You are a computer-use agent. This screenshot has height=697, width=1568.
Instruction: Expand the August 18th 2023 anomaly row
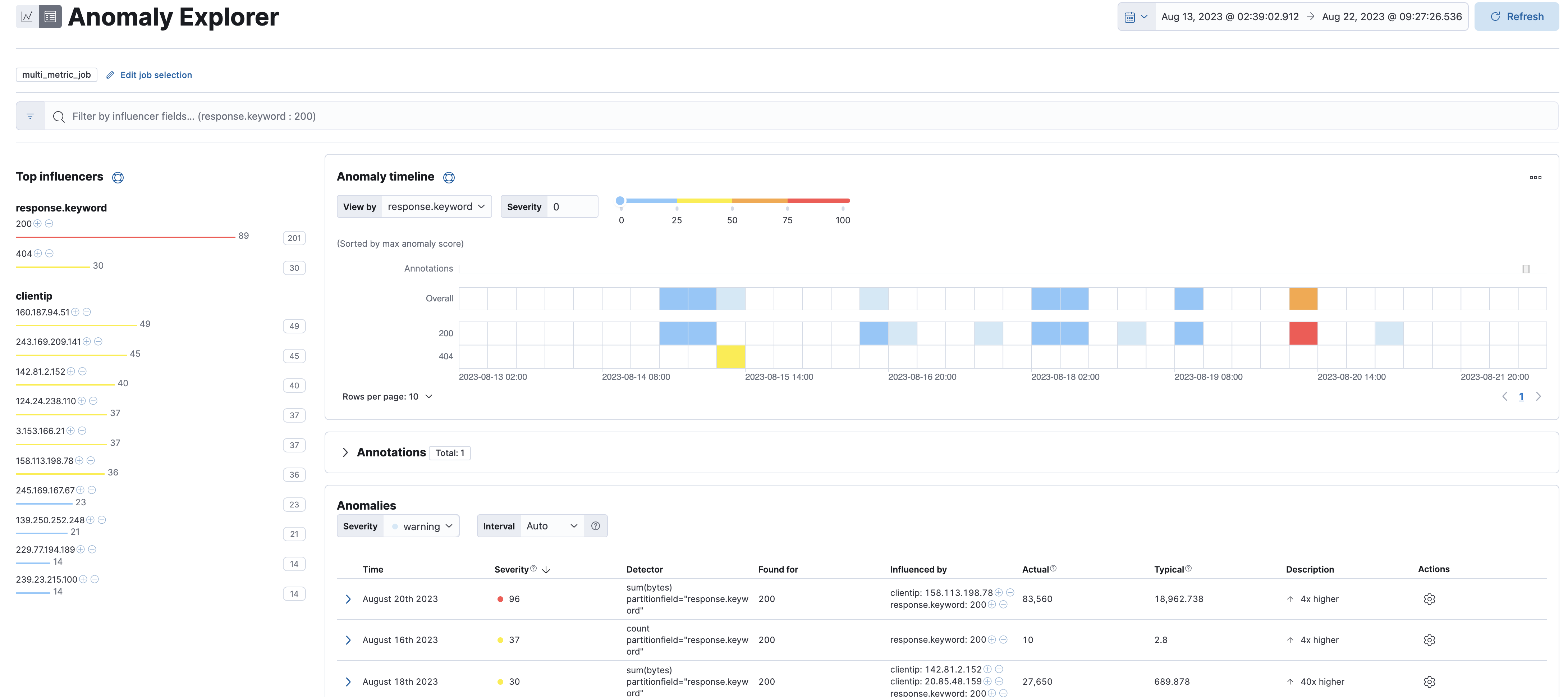(348, 681)
